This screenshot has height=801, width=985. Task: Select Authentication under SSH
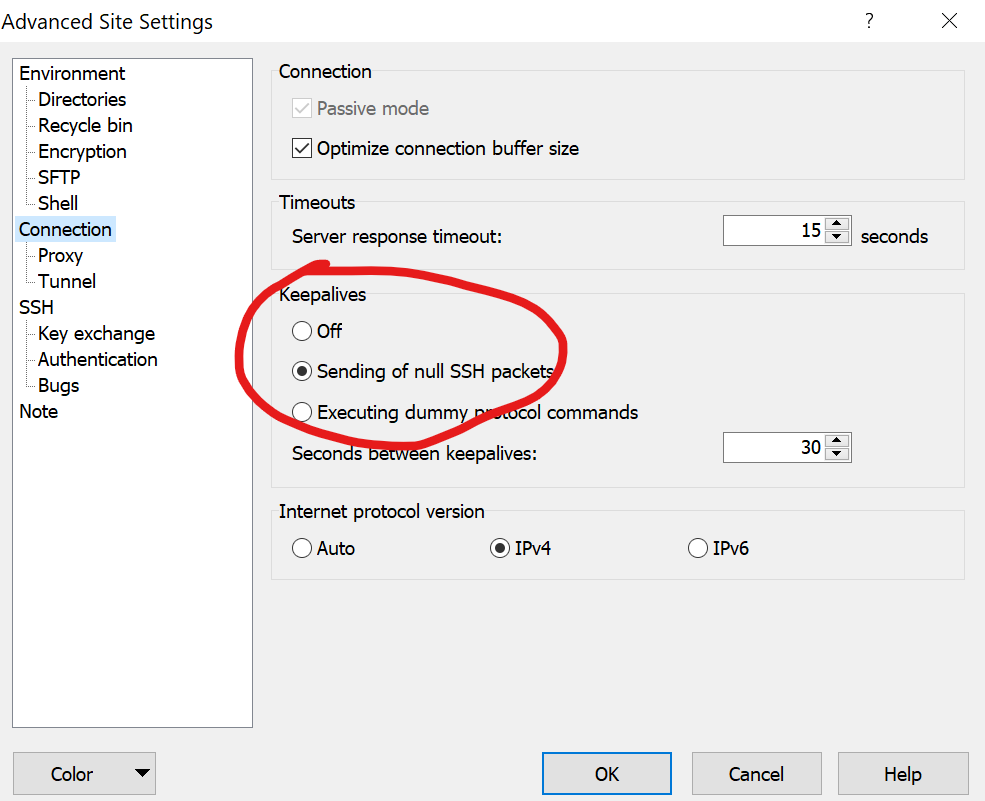point(97,359)
